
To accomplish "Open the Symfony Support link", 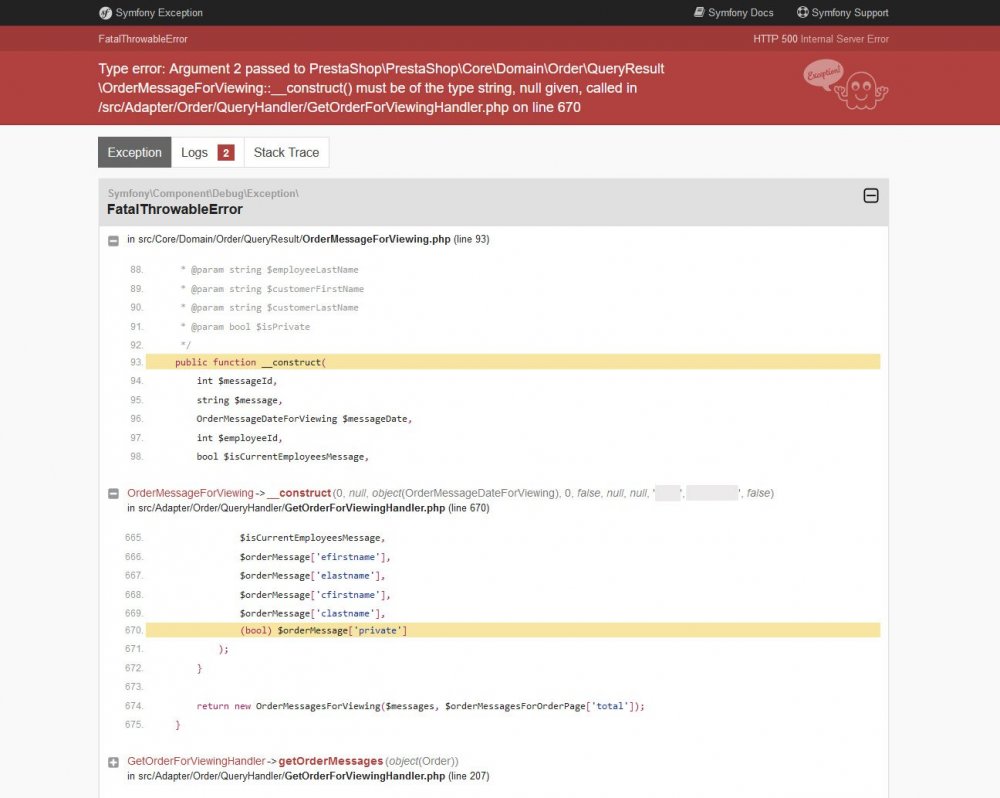I will tap(842, 13).
